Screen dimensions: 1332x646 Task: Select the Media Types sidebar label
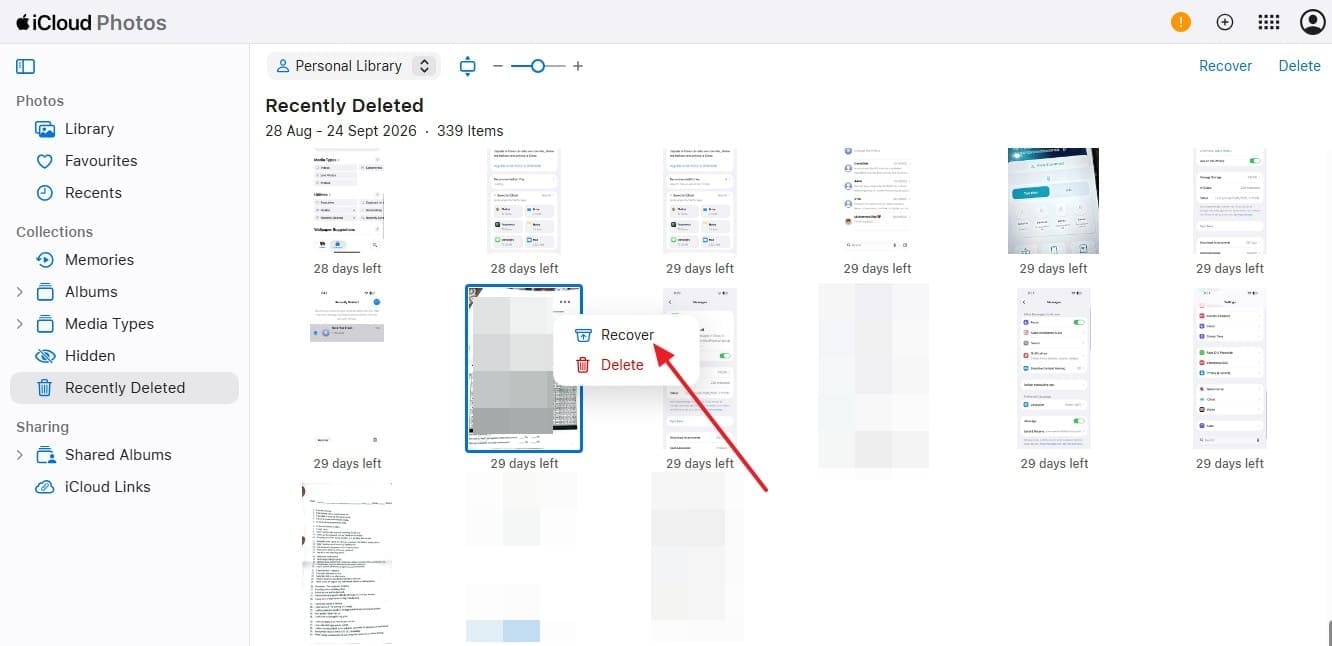point(109,324)
